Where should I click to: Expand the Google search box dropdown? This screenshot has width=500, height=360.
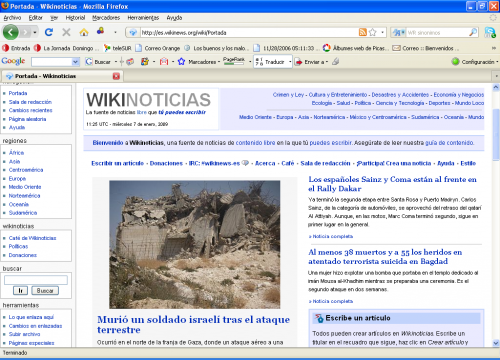click(75, 62)
